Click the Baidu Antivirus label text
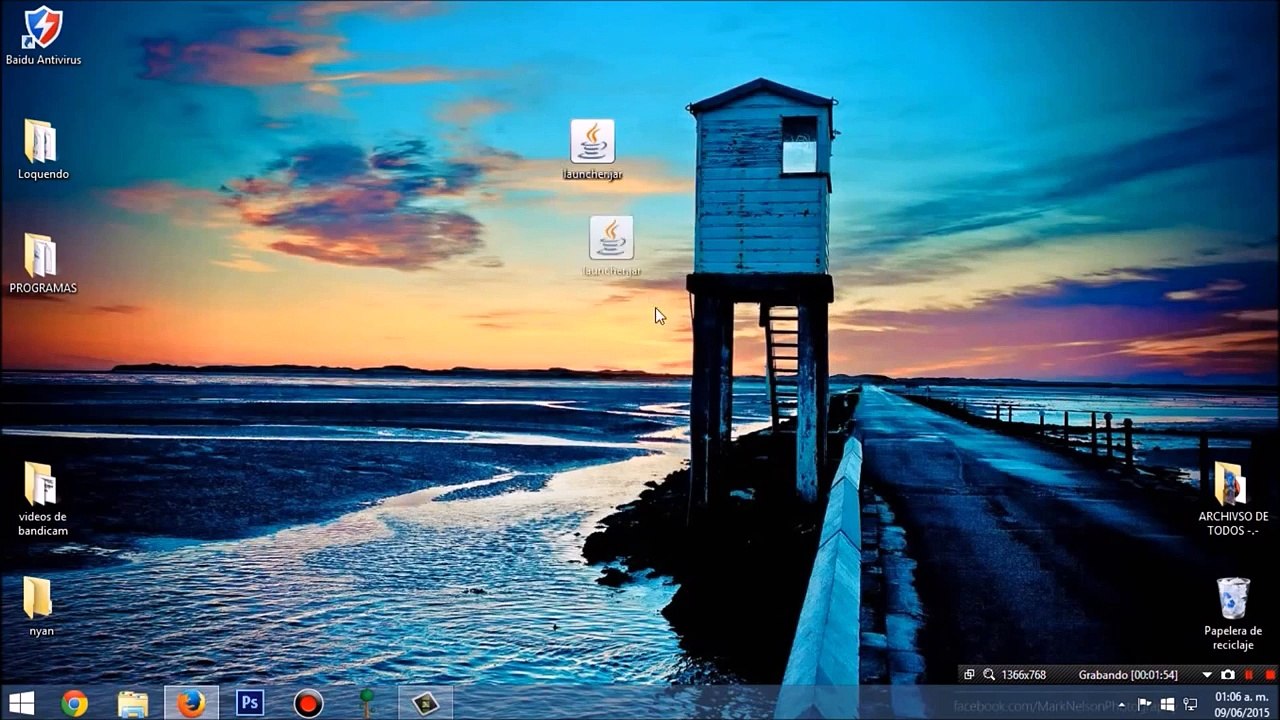This screenshot has height=720, width=1280. [43, 60]
